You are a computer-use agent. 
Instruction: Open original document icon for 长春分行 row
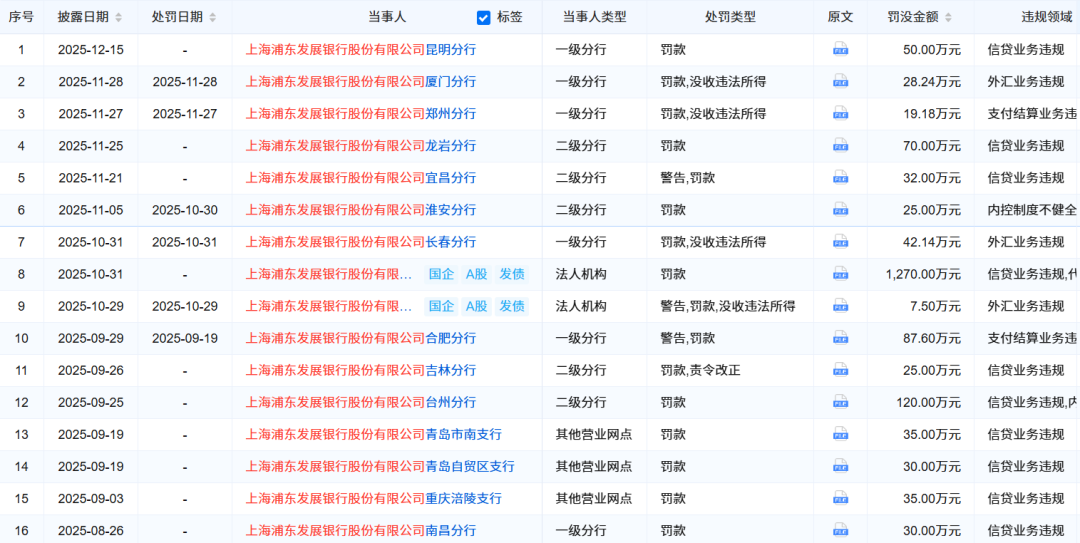click(840, 242)
